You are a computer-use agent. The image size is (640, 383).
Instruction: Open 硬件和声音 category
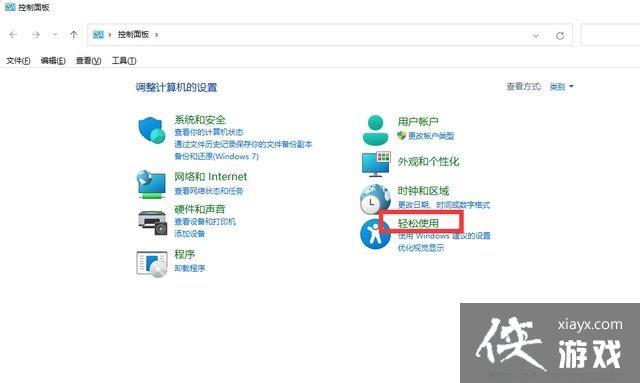click(x=200, y=209)
